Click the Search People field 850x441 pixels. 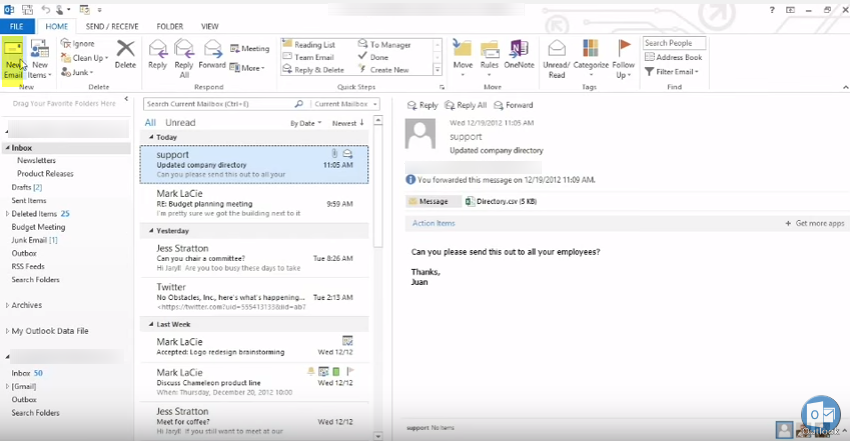coord(674,43)
